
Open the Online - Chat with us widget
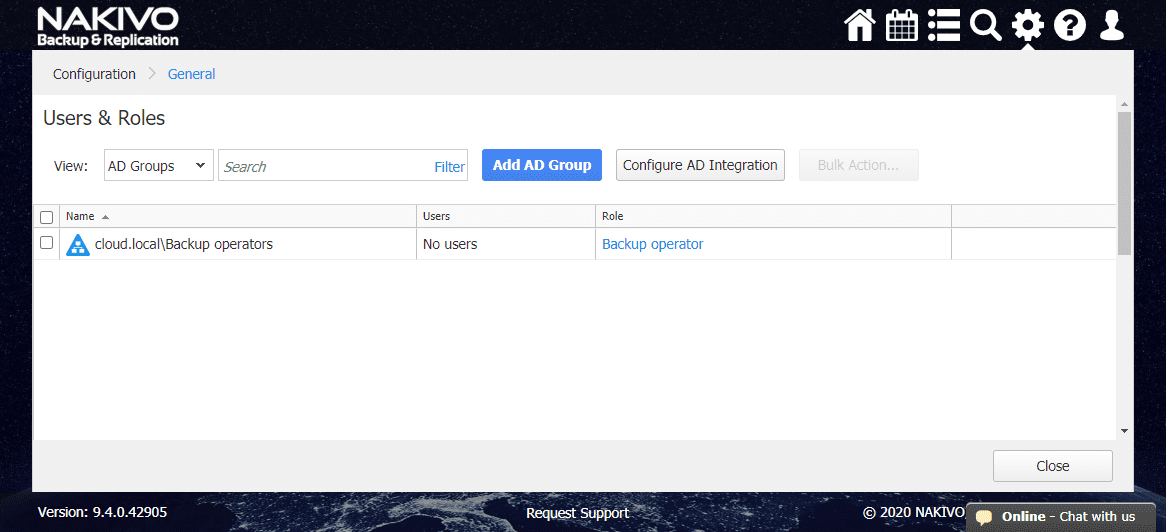coord(1060,517)
